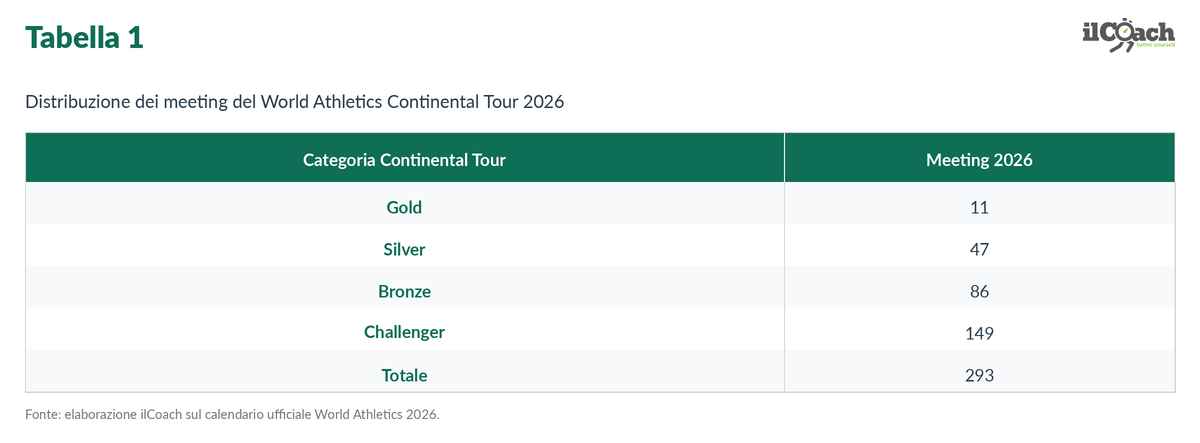This screenshot has height=443, width=1200.
Task: Click the Meeting 2026 column header
Action: click(979, 160)
